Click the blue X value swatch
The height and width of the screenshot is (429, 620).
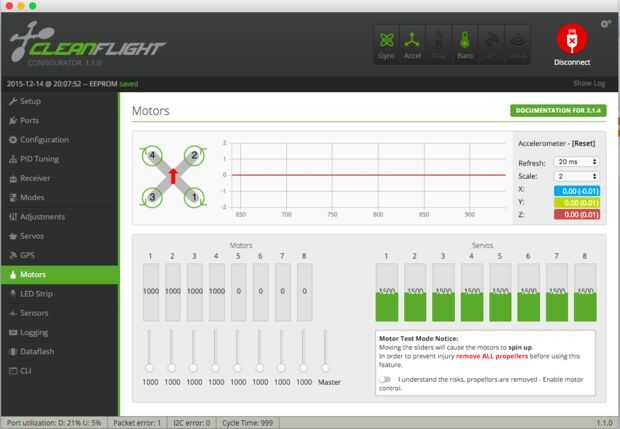pyautogui.click(x=577, y=191)
